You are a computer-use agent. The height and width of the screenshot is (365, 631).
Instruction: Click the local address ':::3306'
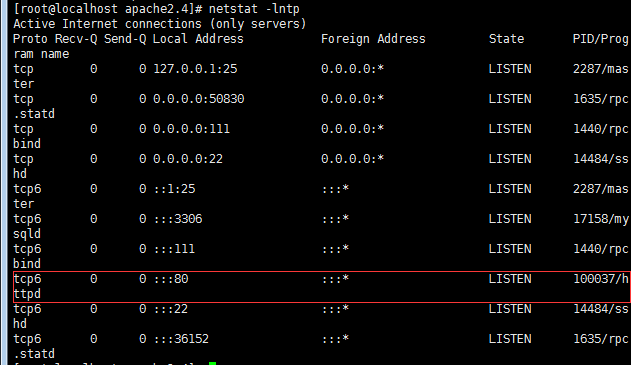[178, 219]
